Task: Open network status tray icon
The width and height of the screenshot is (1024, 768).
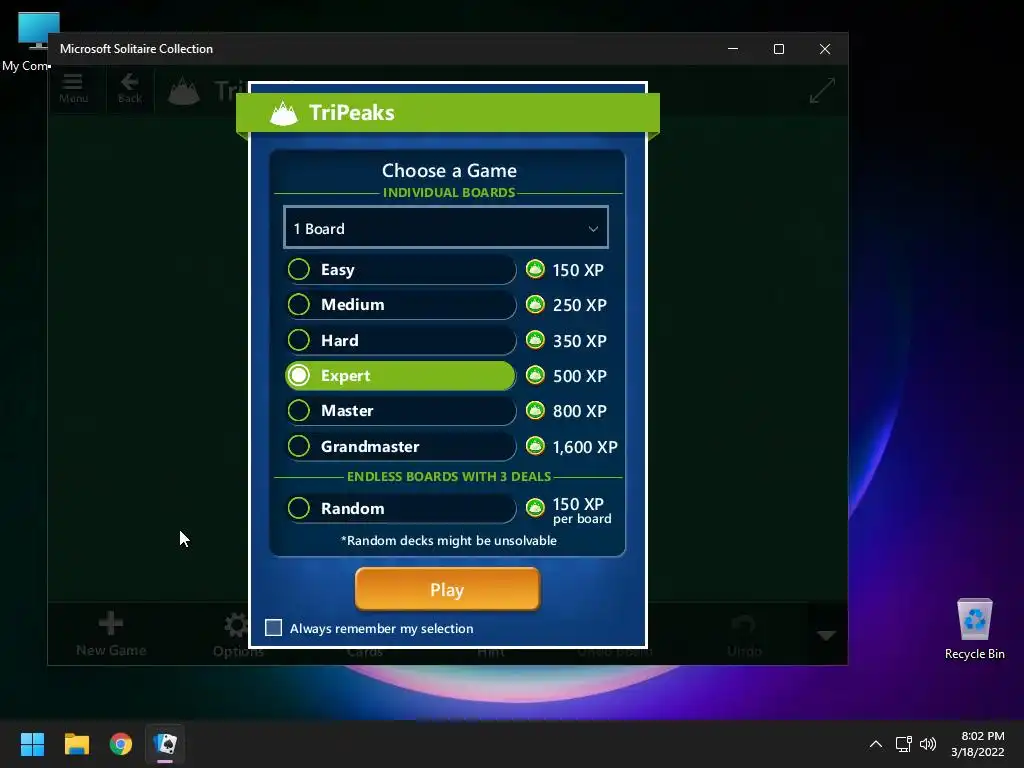Action: (903, 744)
